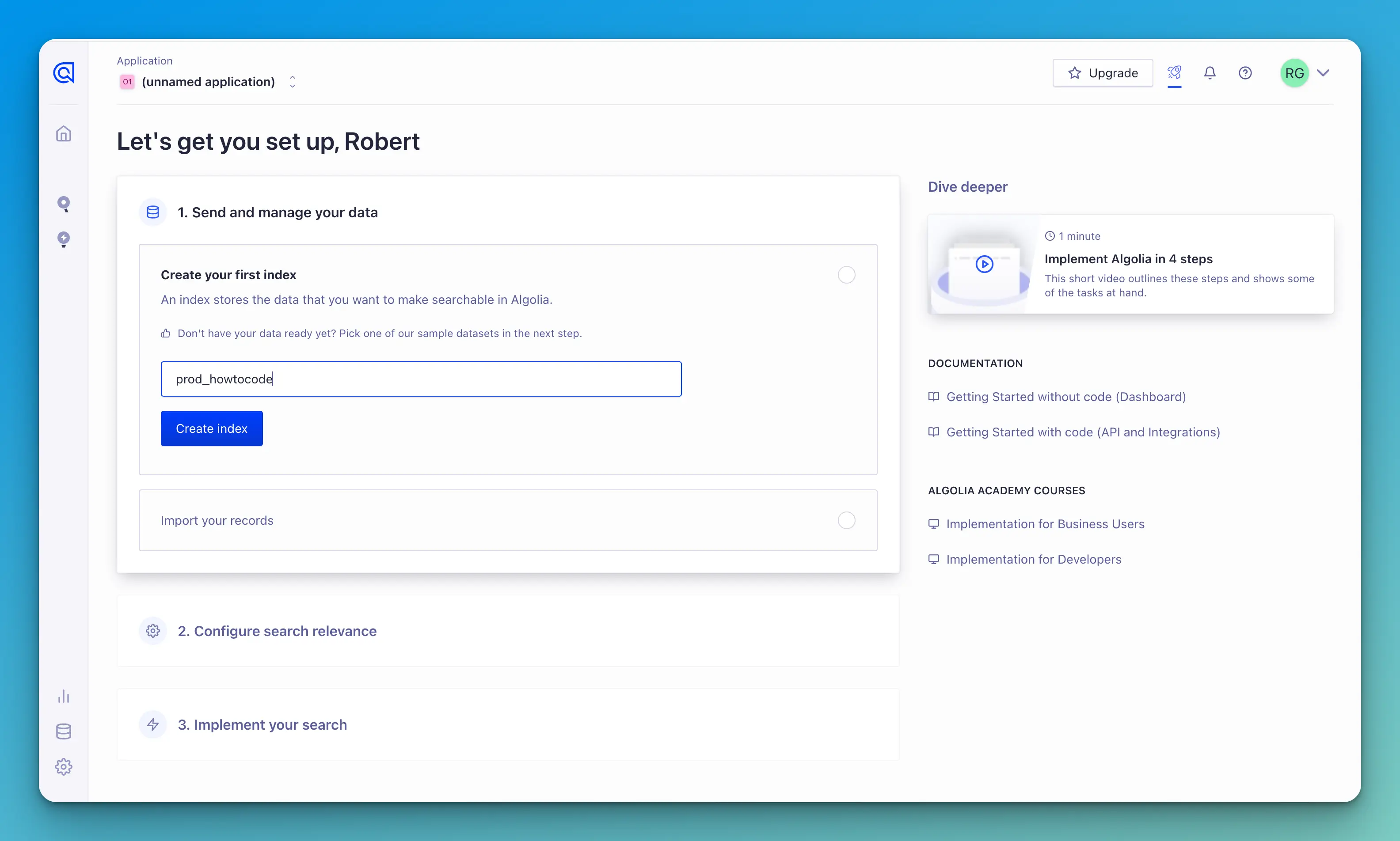The height and width of the screenshot is (841, 1400).
Task: Click the Create index button
Action: click(212, 428)
